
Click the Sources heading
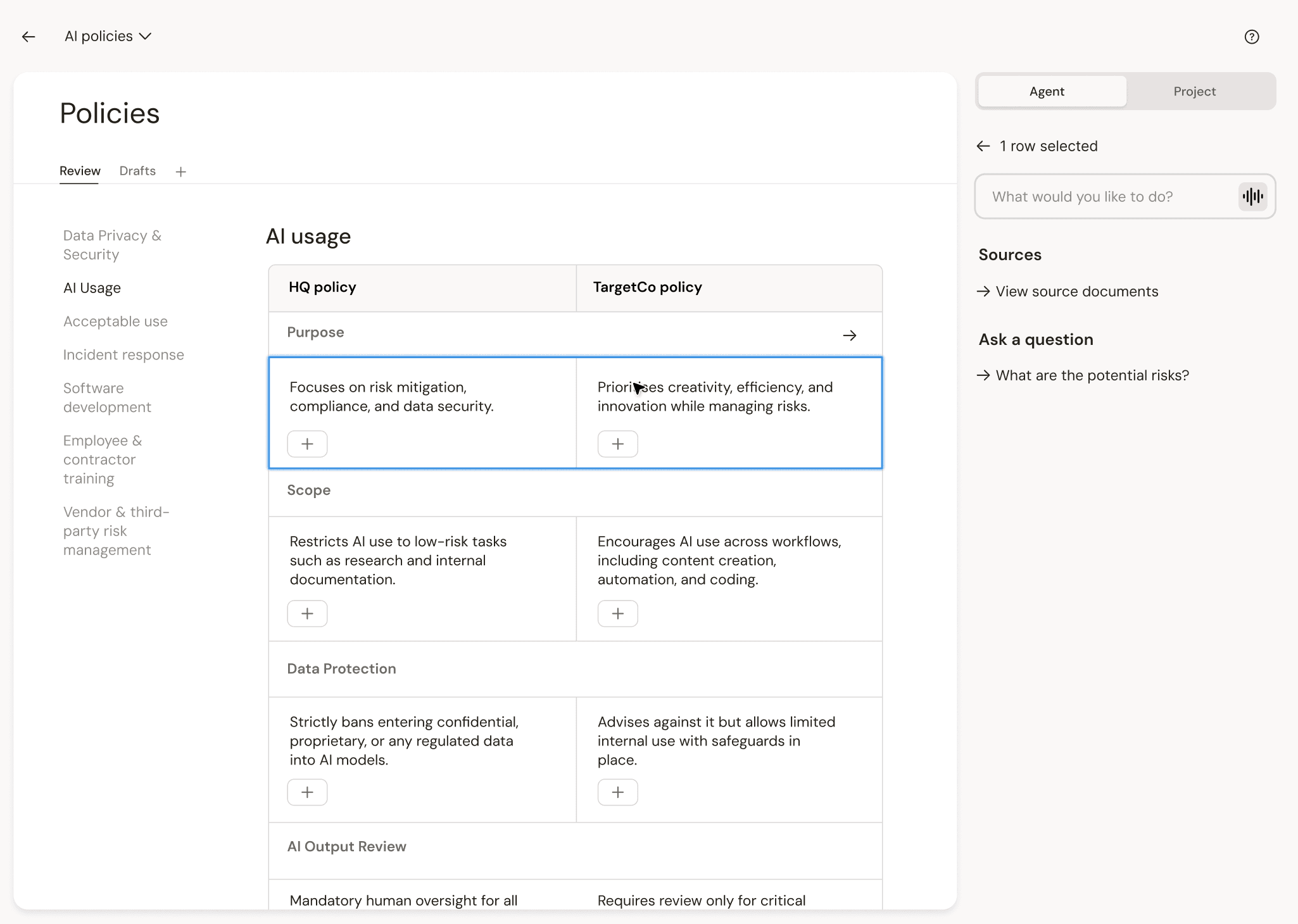pyautogui.click(x=1010, y=255)
